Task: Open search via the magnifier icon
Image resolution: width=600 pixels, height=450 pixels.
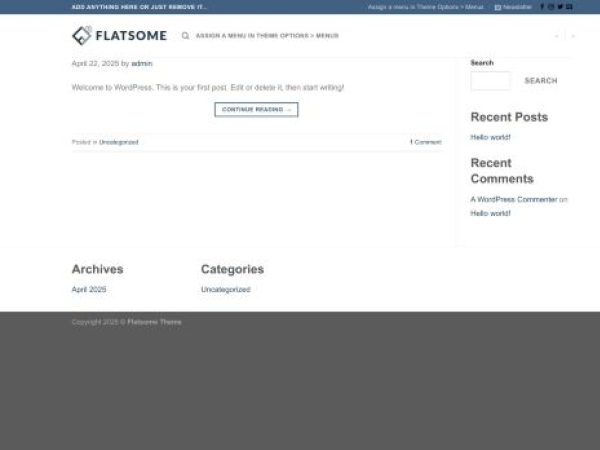Action: click(185, 36)
